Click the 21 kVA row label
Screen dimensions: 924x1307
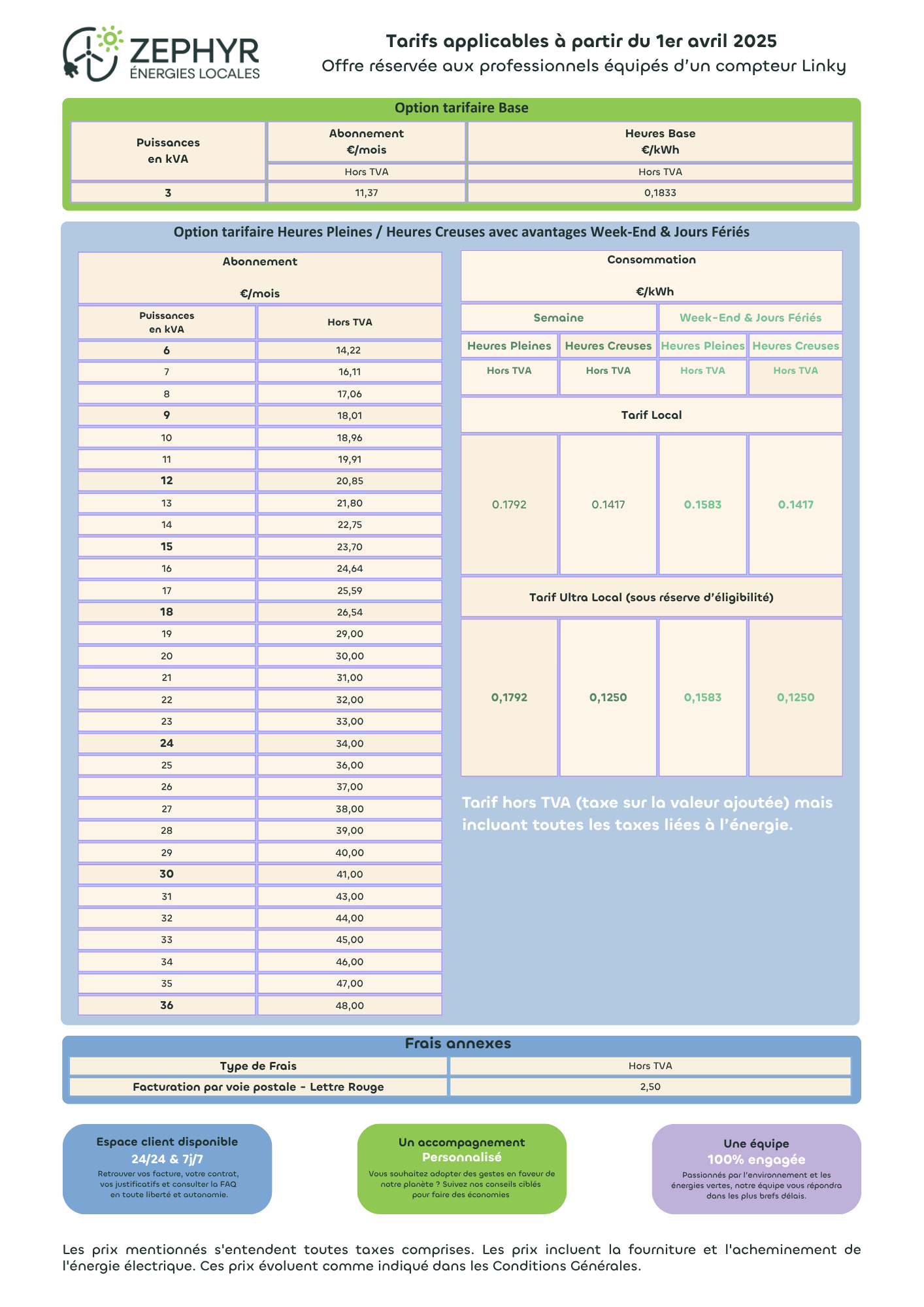click(167, 678)
